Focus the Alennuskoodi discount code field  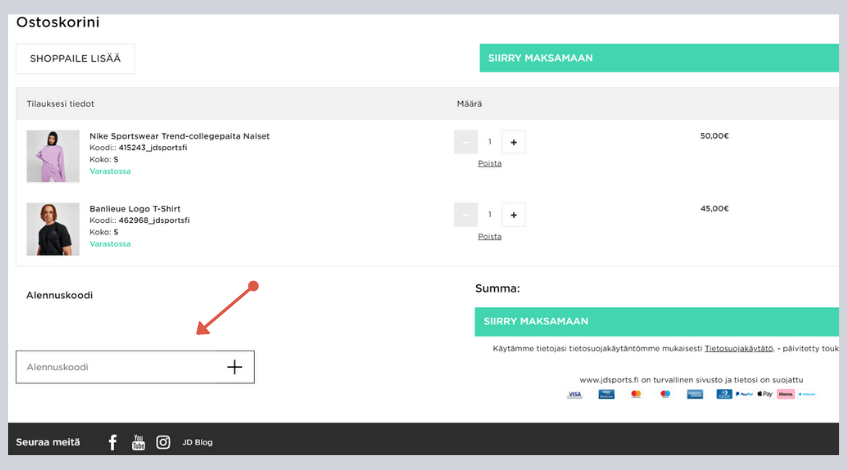click(120, 367)
